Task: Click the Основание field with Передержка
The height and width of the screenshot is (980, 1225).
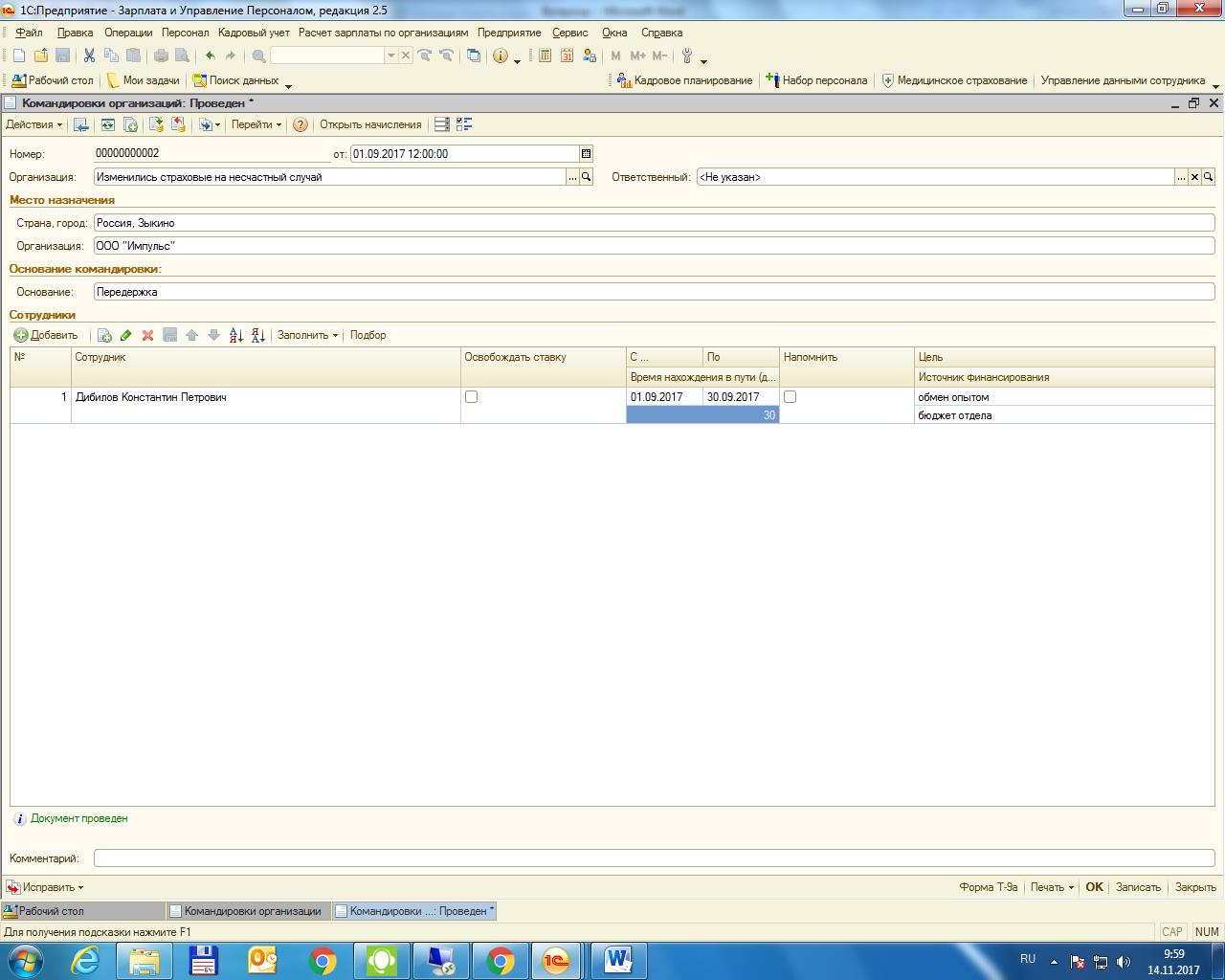Action: 654,292
